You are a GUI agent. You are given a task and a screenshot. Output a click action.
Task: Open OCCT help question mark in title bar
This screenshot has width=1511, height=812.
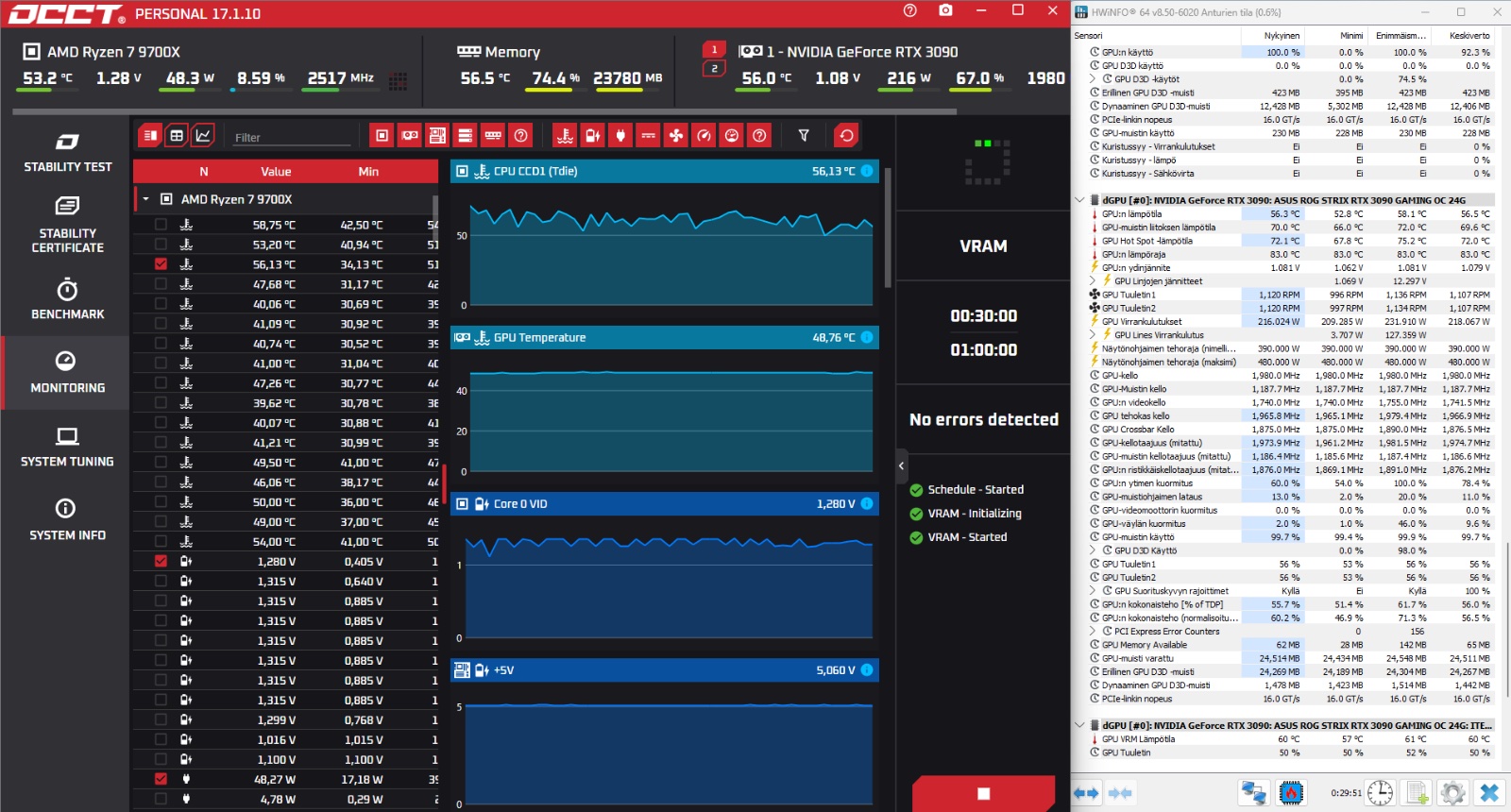point(910,10)
